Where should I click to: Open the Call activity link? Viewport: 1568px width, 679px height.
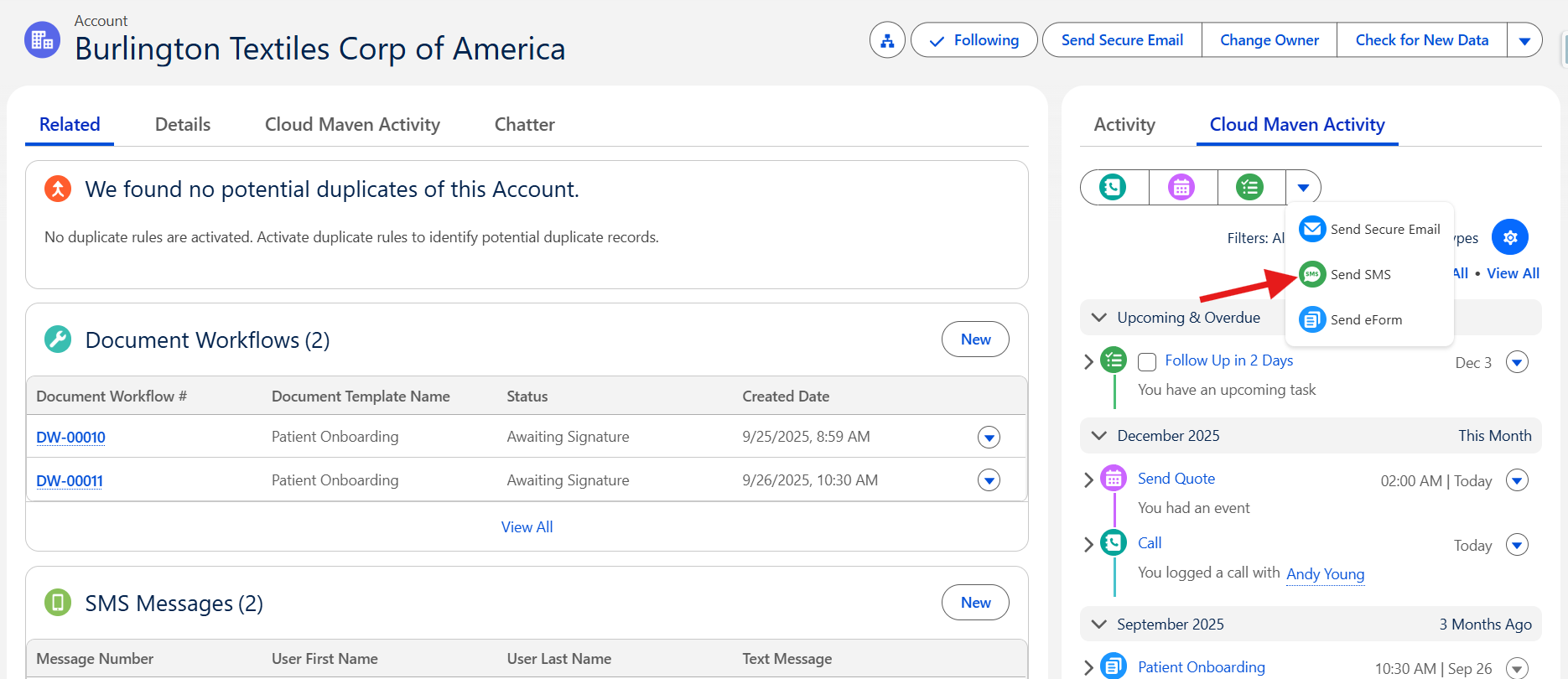pyautogui.click(x=1150, y=543)
